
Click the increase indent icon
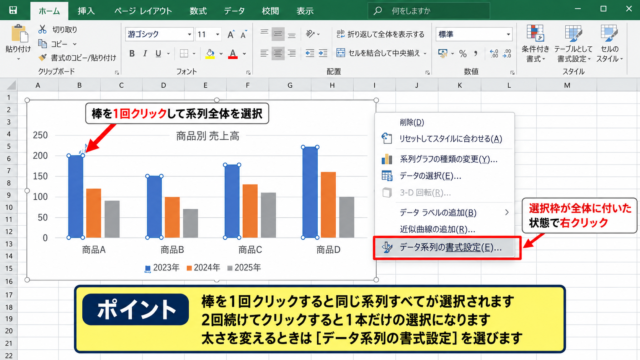coord(323,53)
